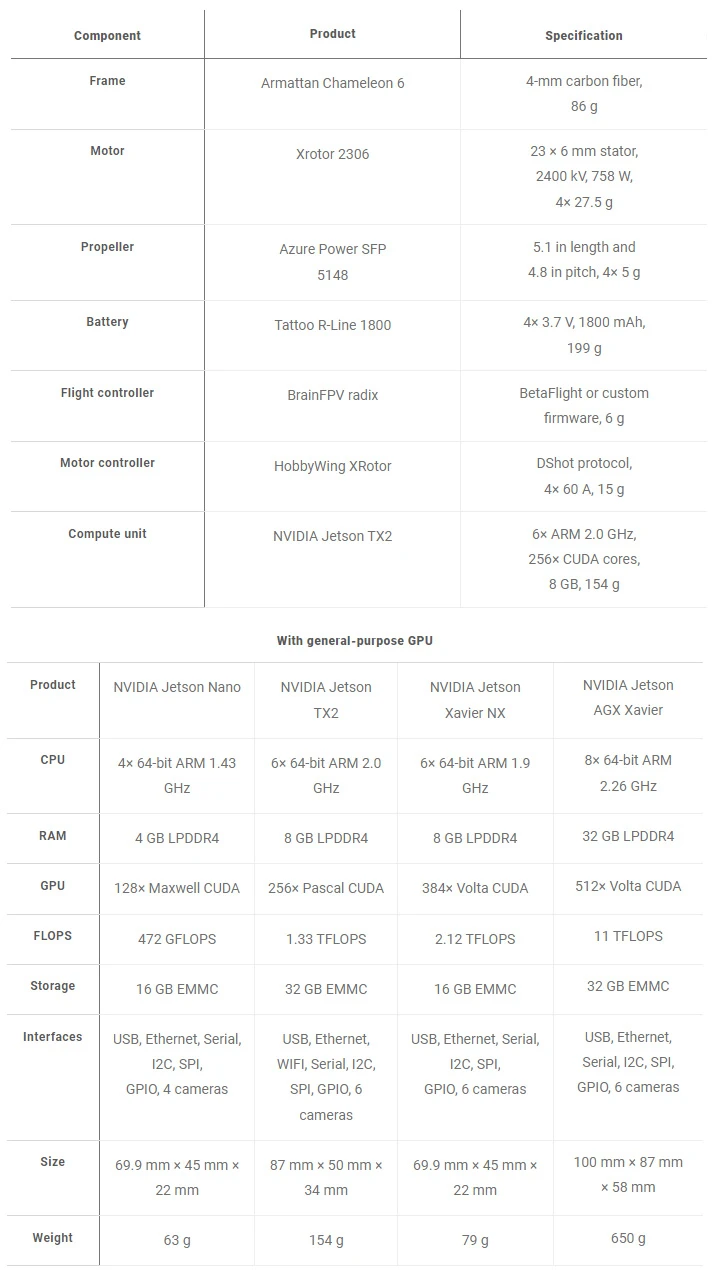Select the 650 g weight cell
722x1270 pixels.
627,1238
